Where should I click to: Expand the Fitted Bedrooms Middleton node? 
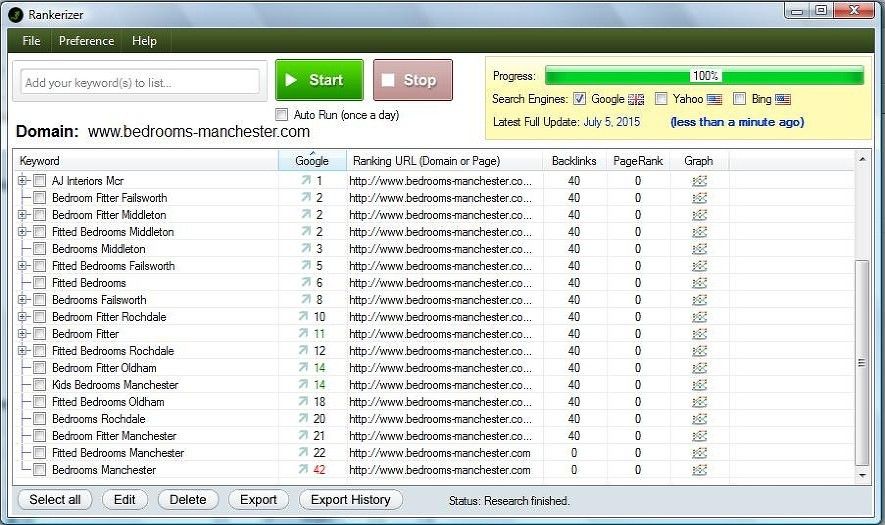pos(23,231)
